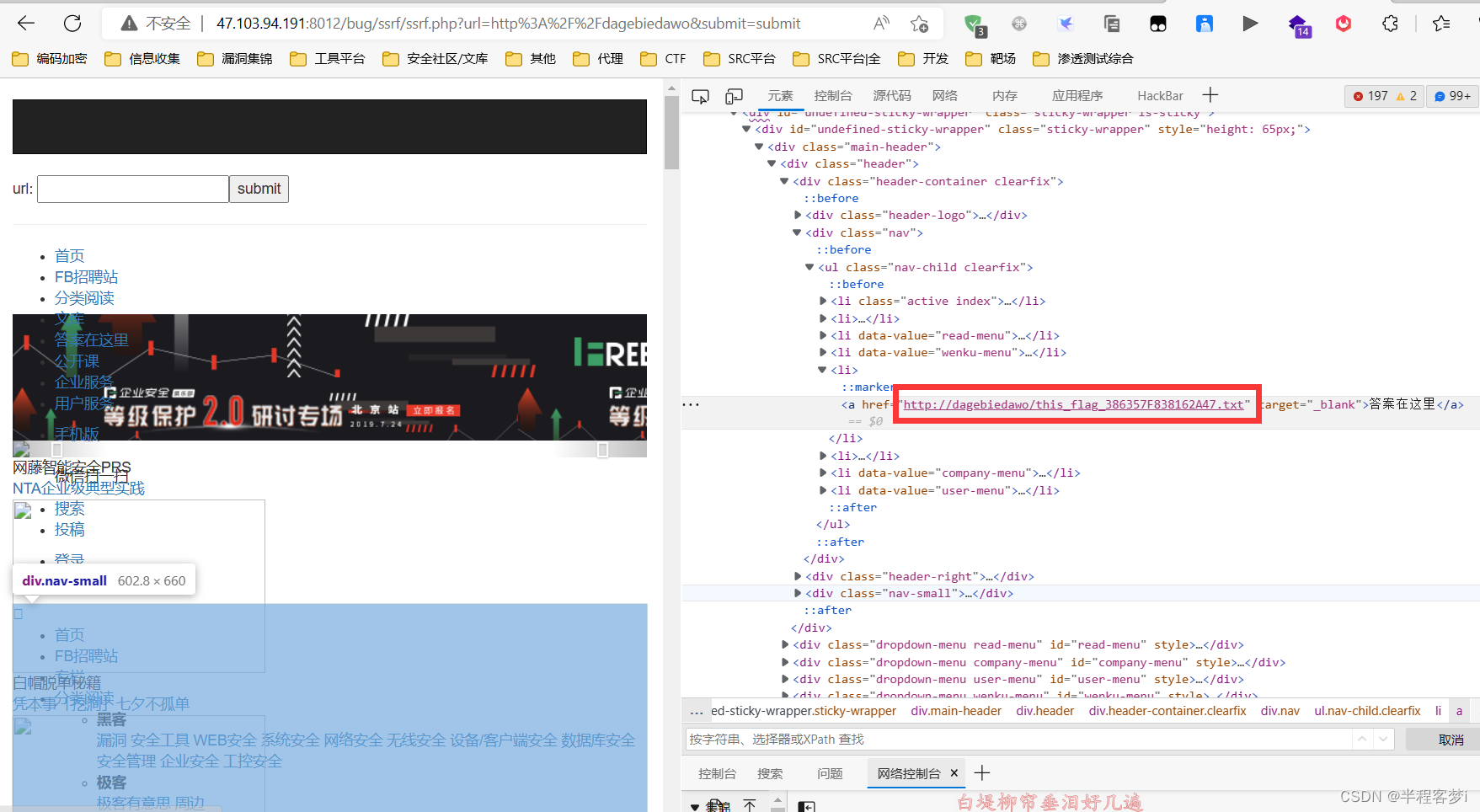
Task: Open the 99+ issues counter
Action: [1452, 96]
